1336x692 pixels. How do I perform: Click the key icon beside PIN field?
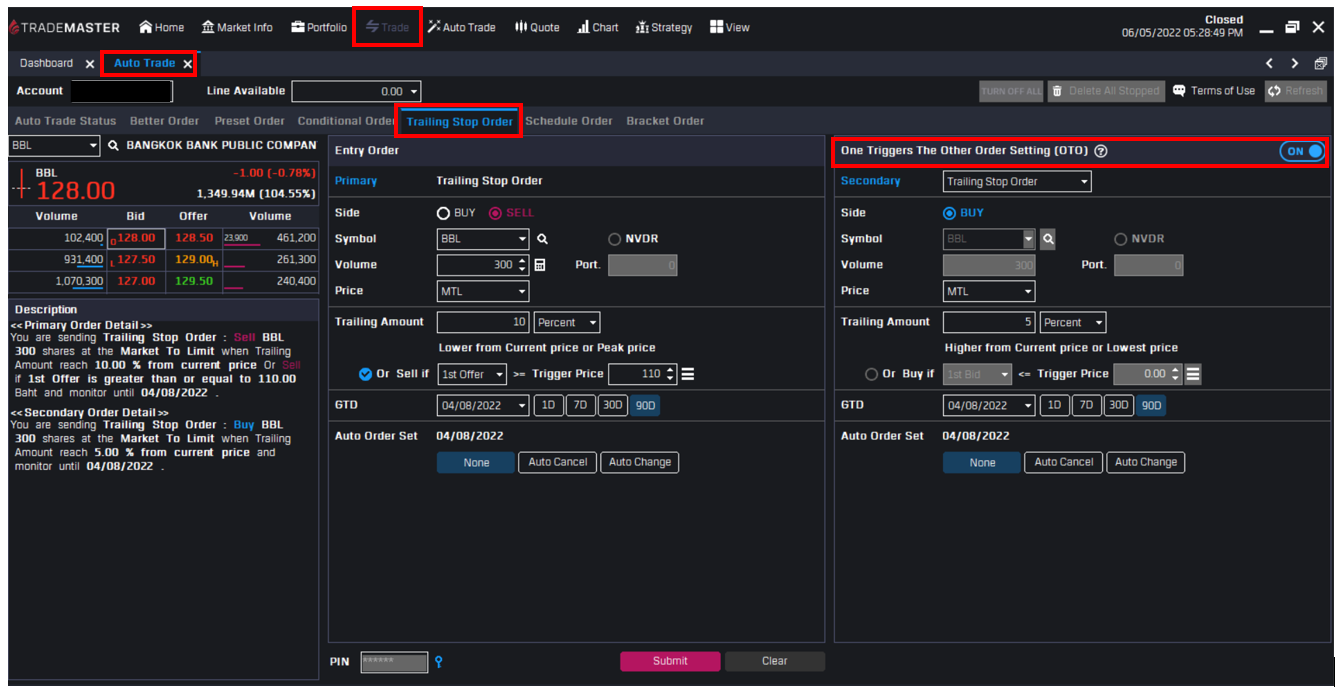tap(439, 661)
